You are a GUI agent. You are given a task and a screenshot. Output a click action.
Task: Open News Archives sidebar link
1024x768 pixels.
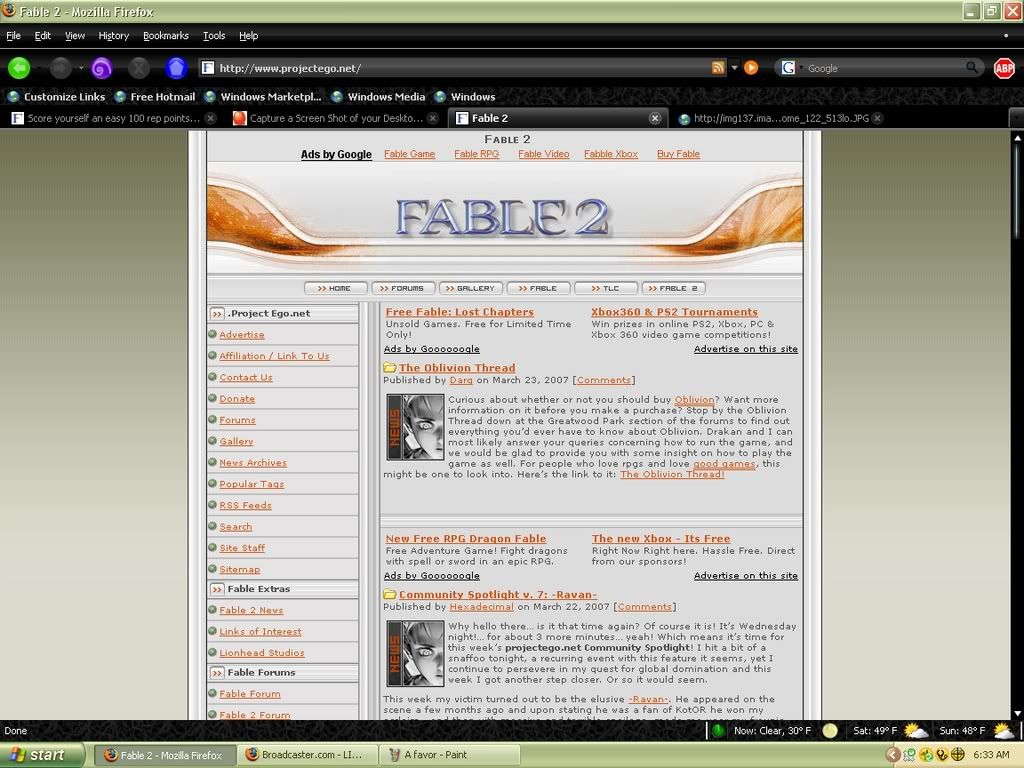pyautogui.click(x=253, y=462)
